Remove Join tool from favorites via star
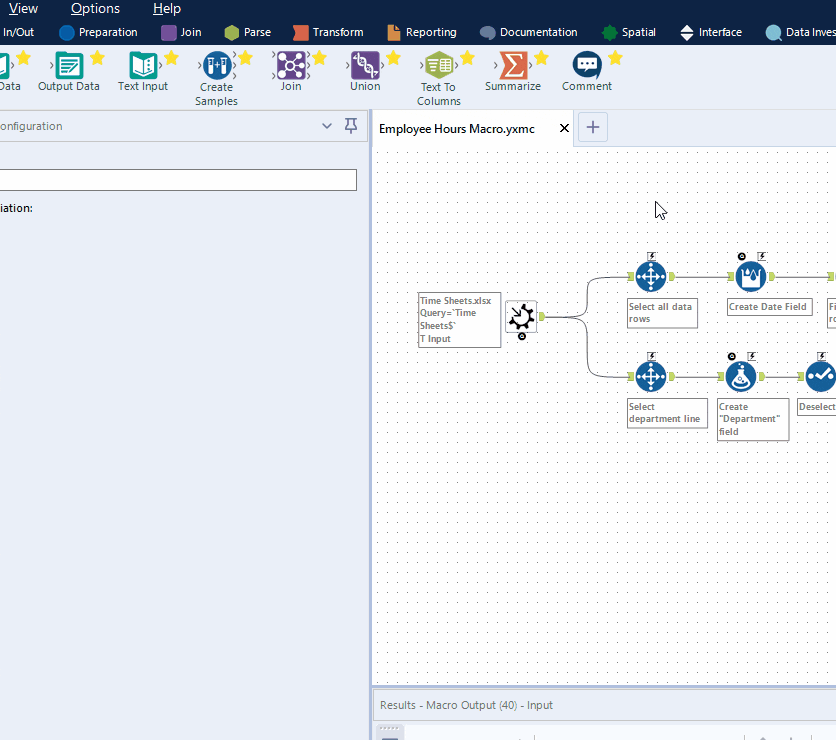836x740 pixels. pyautogui.click(x=319, y=58)
